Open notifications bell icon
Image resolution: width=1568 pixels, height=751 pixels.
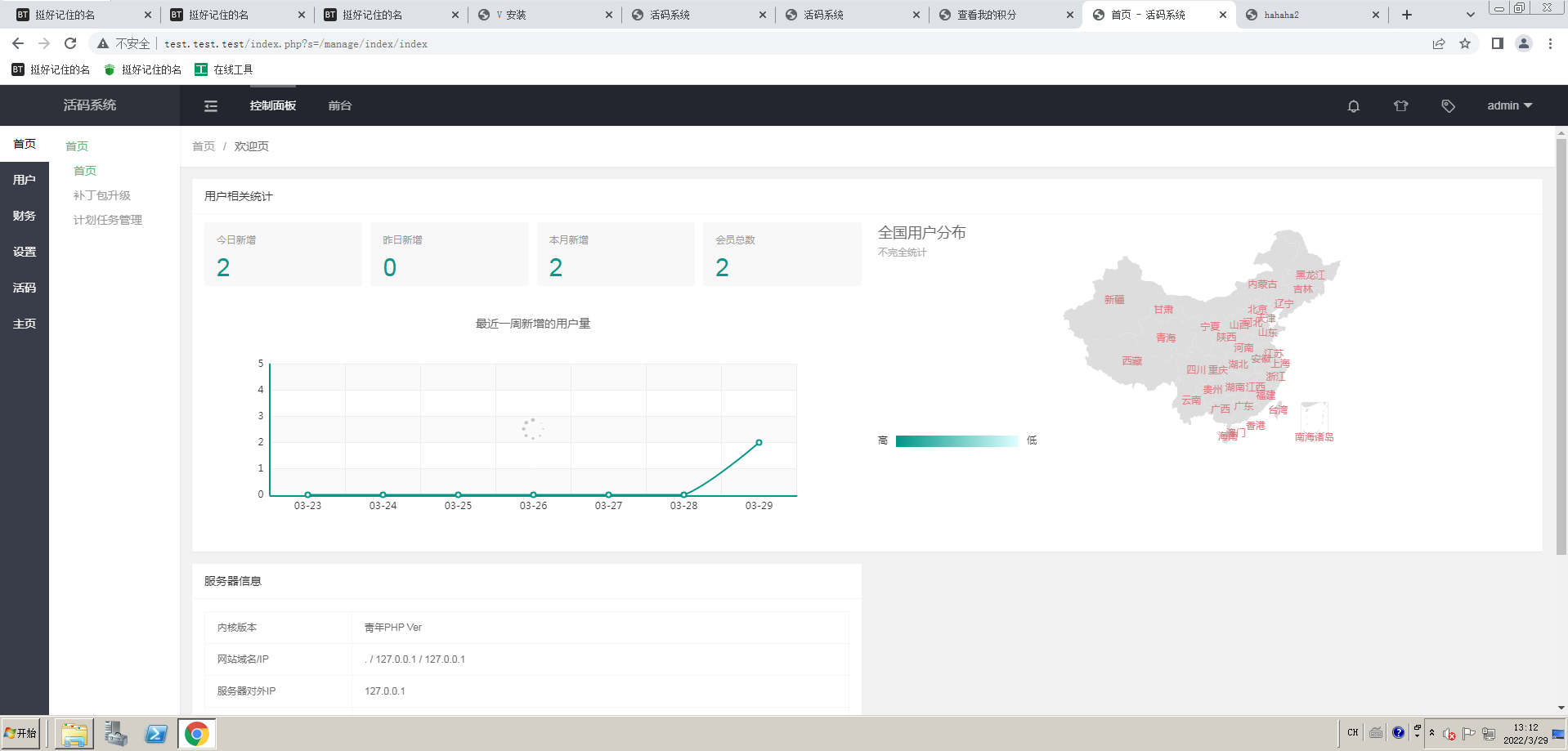pos(1354,105)
